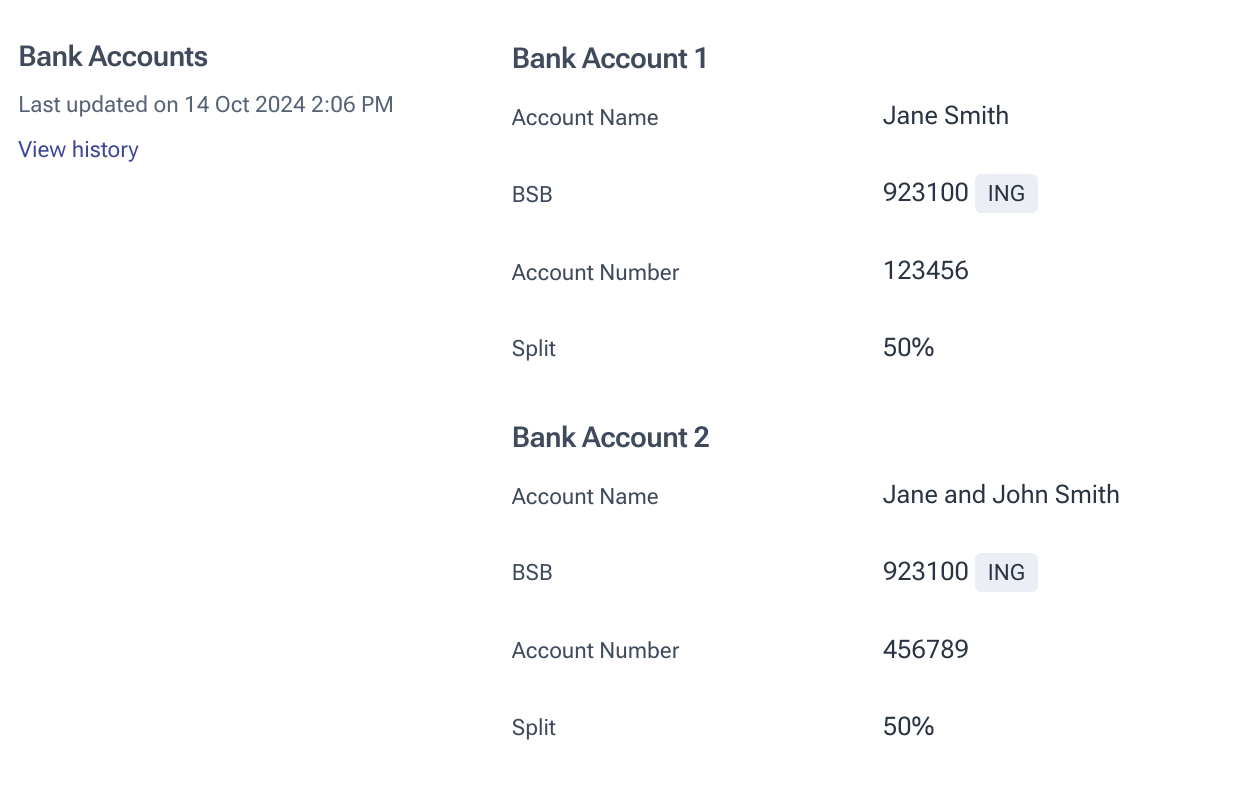
Task: Click the Account Name label in Bank Account 2
Action: coord(585,497)
